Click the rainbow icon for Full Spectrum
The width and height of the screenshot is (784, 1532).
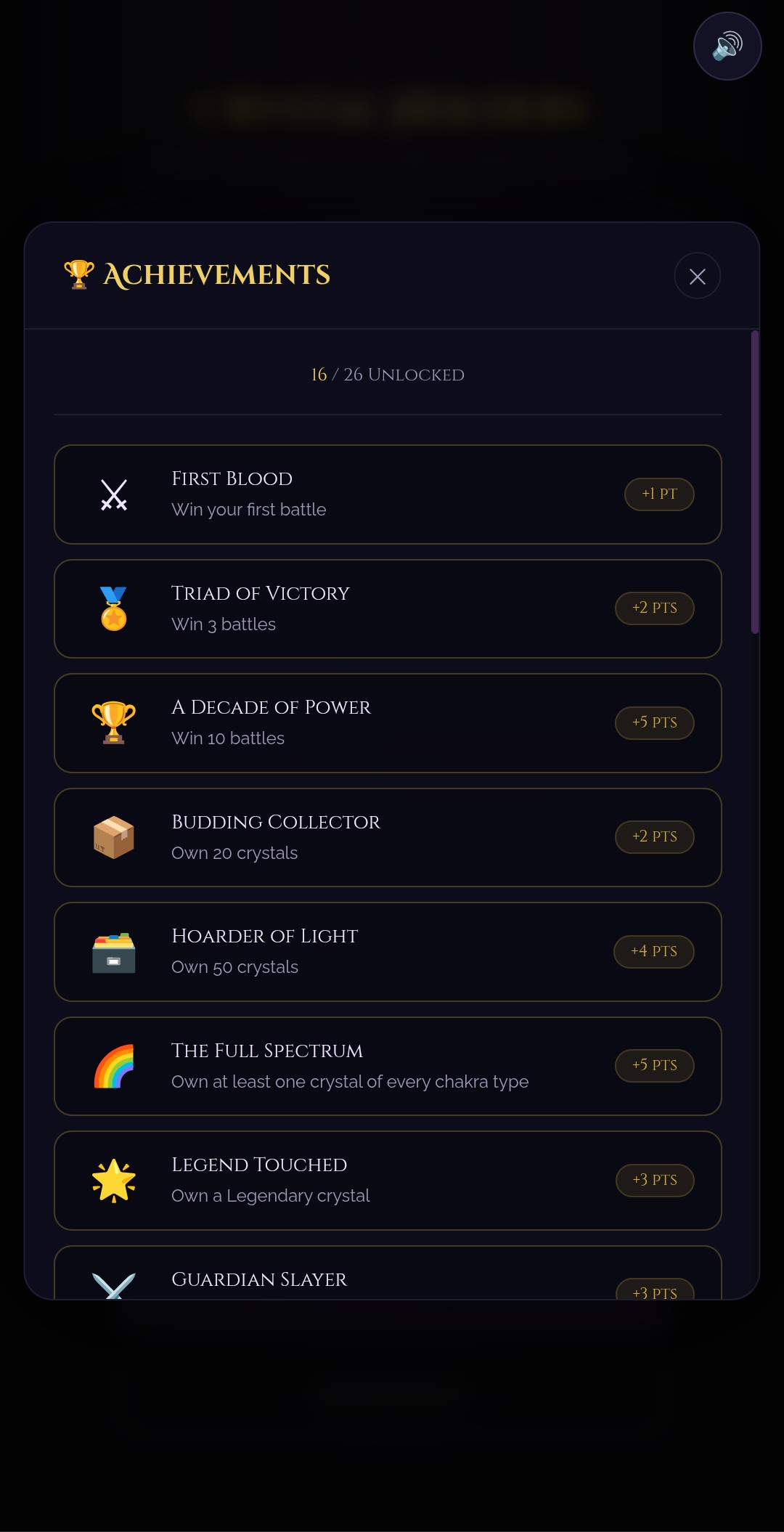click(x=114, y=1066)
